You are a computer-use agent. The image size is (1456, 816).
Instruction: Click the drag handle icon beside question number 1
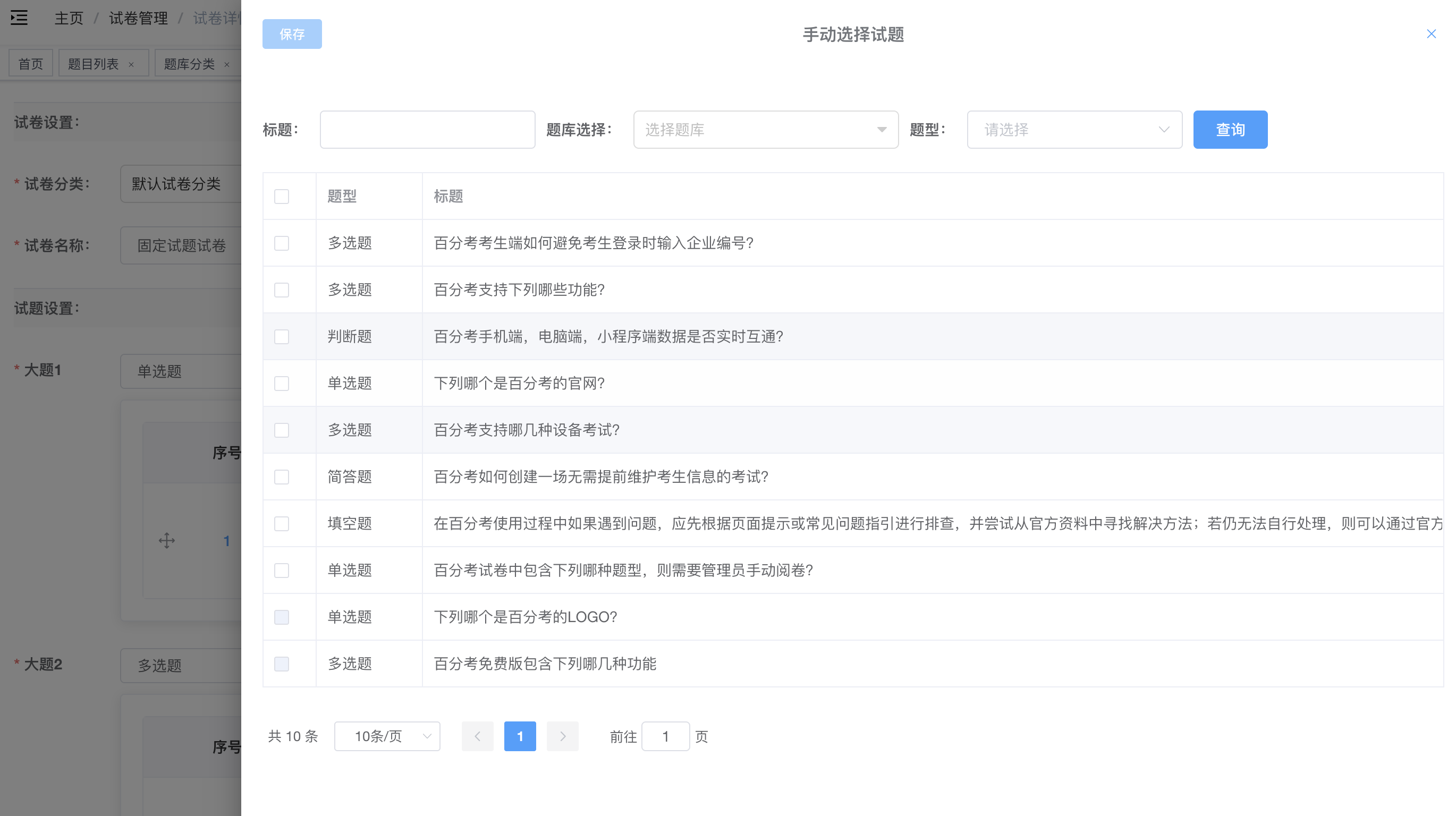click(x=166, y=541)
